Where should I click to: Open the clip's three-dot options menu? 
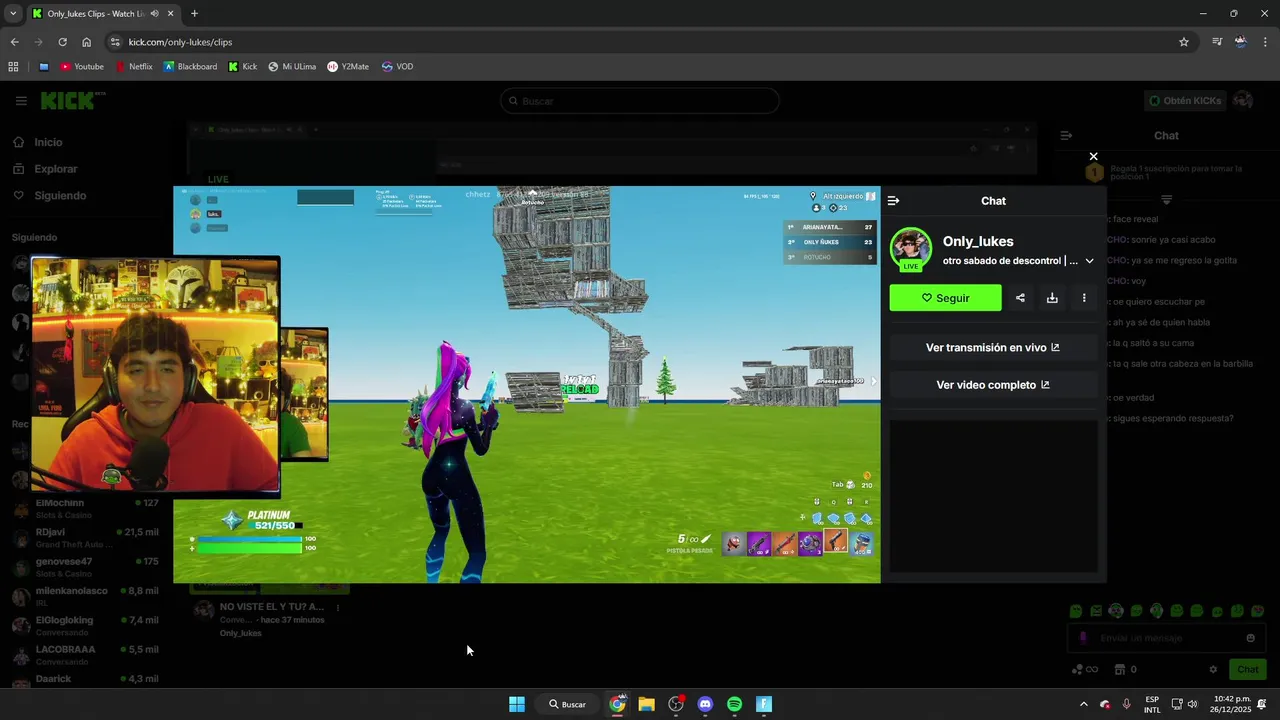click(1084, 298)
